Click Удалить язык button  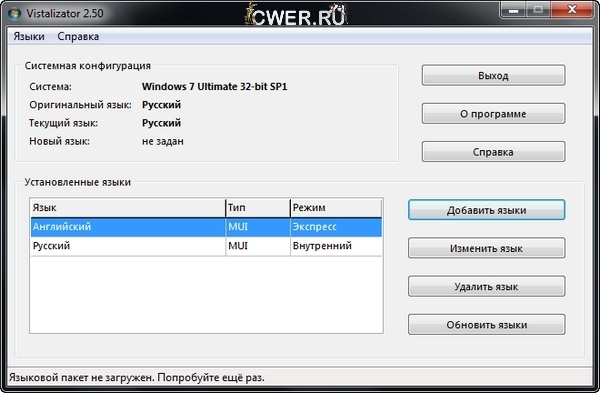pos(486,287)
